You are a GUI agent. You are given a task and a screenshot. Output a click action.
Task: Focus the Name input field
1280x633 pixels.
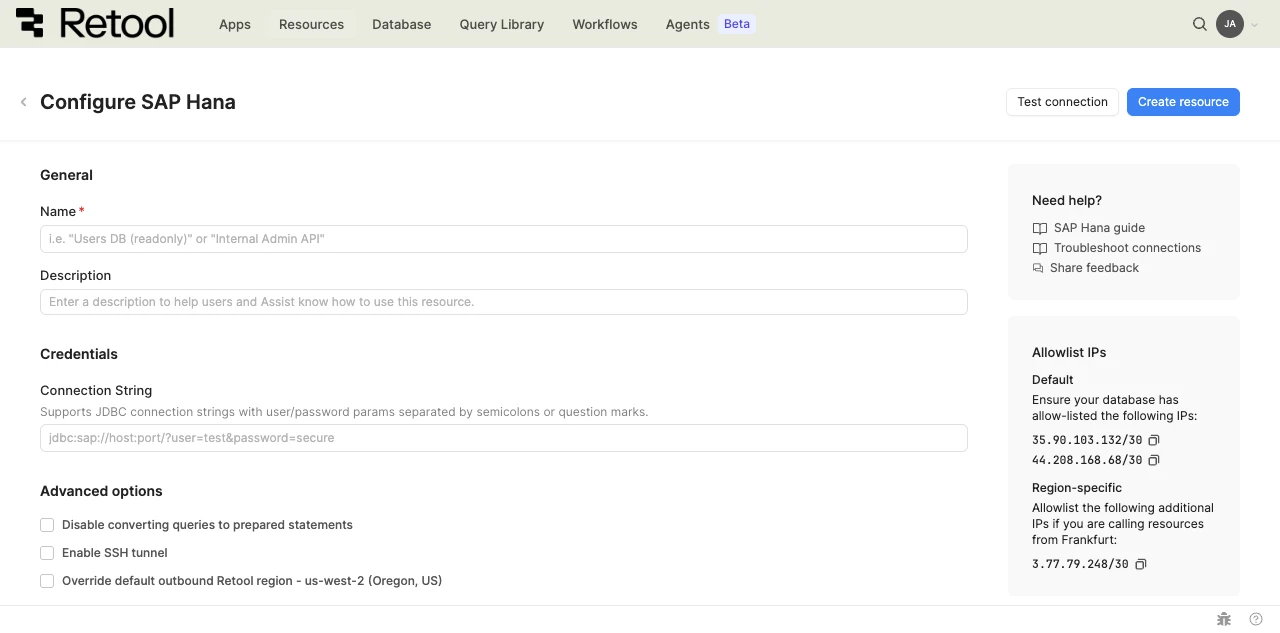pyautogui.click(x=504, y=239)
